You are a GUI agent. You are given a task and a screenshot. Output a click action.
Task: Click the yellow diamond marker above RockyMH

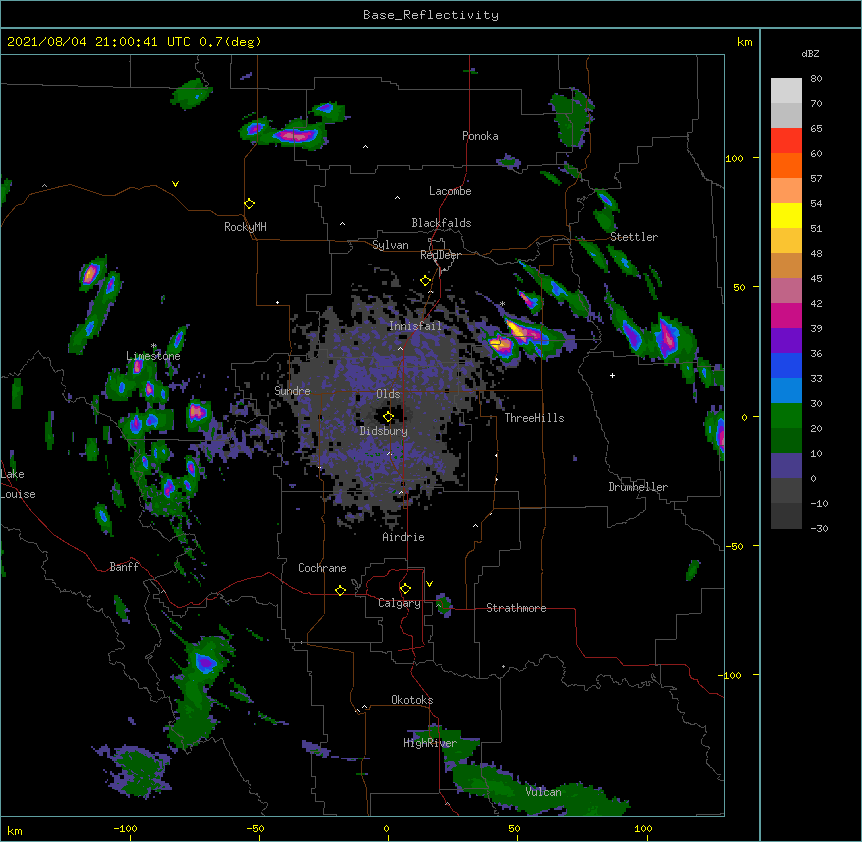(x=250, y=204)
